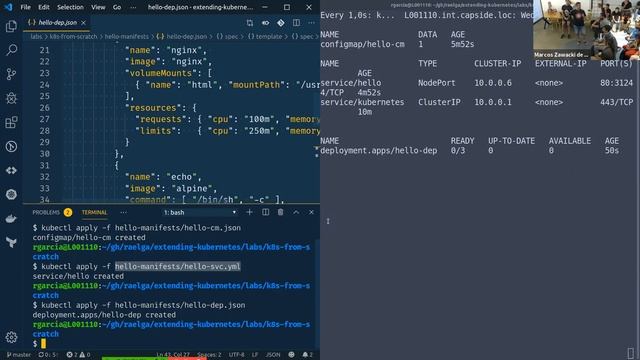Select the hello-dep.json editor tab
The width and height of the screenshot is (640, 360).
57,23
